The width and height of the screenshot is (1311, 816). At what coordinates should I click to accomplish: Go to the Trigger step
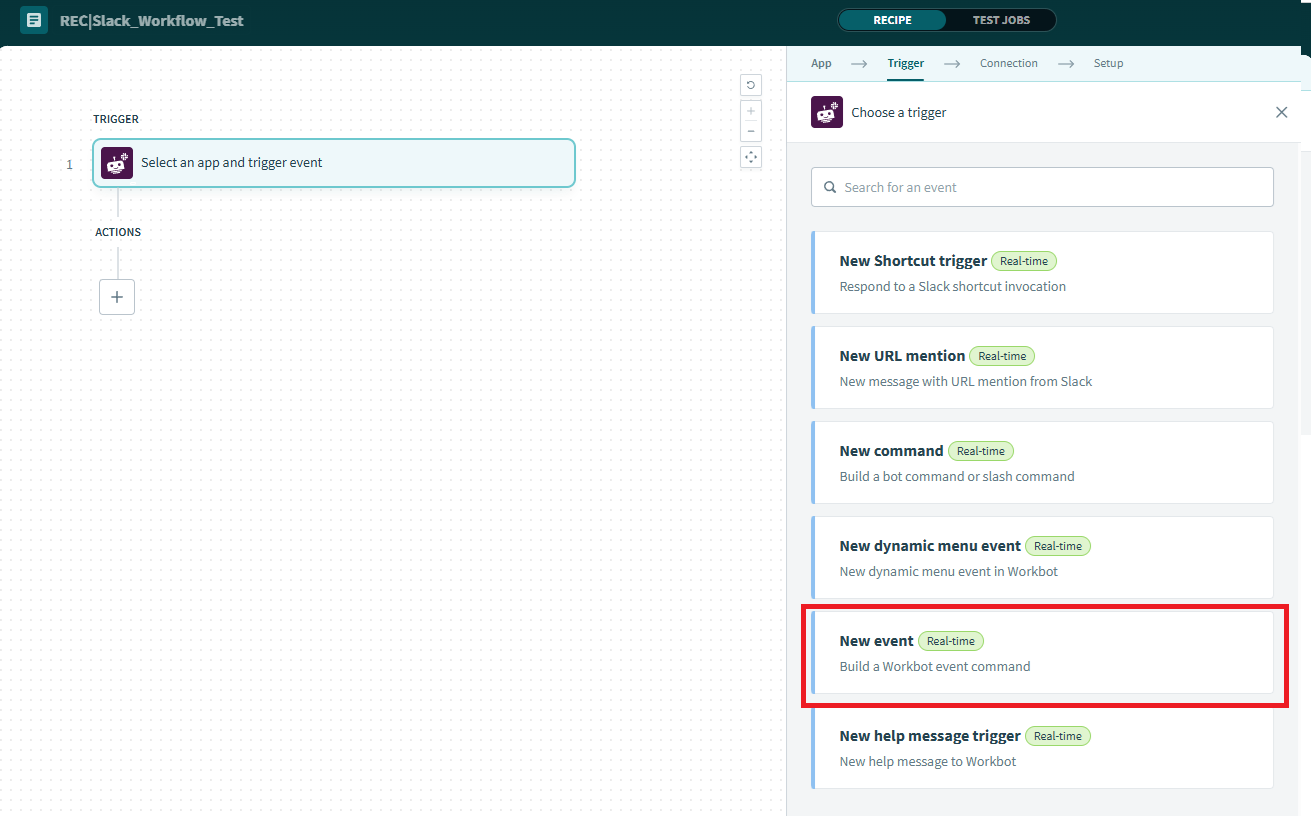pos(905,63)
